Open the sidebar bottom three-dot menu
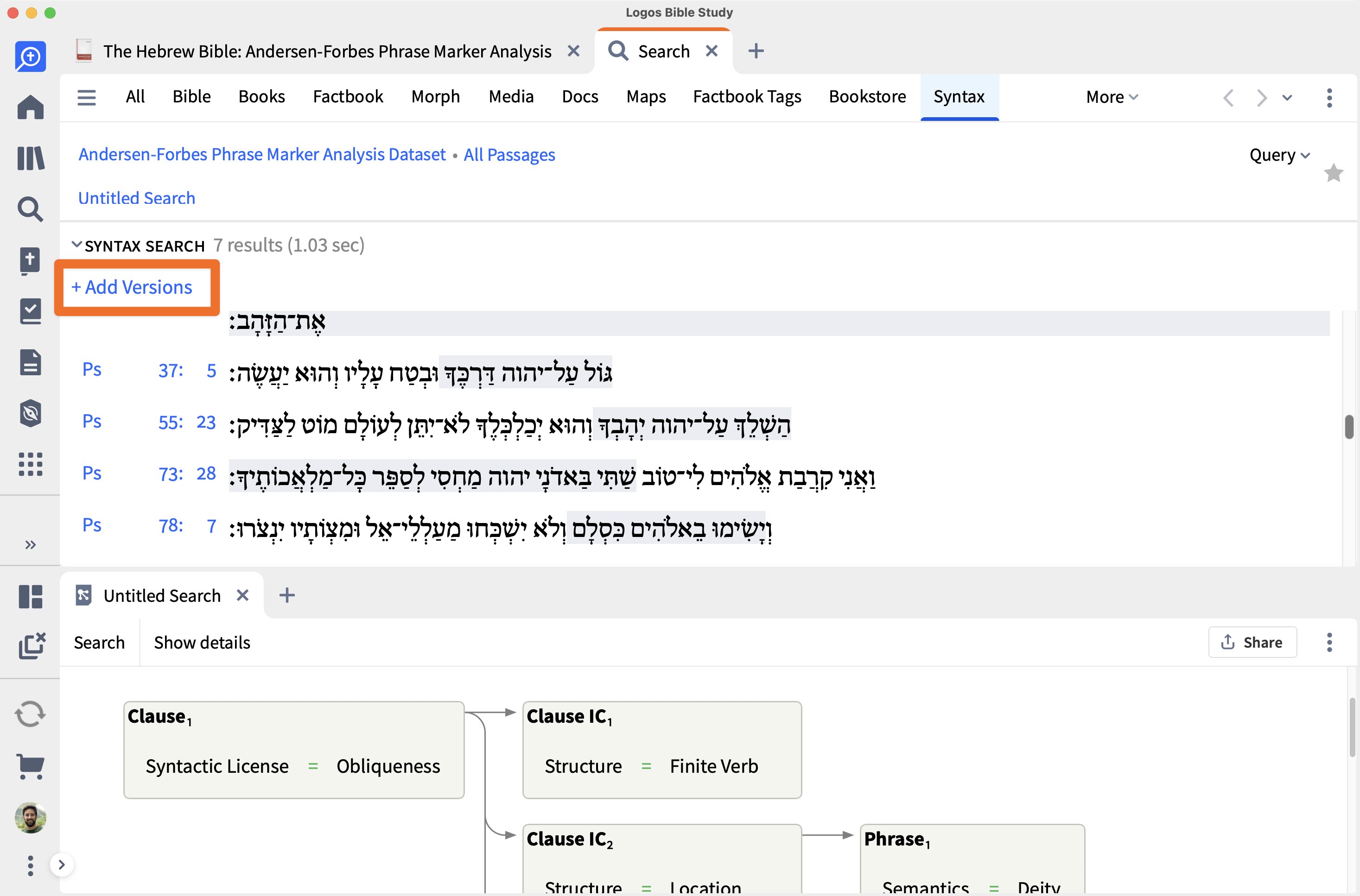The image size is (1360, 896). click(30, 866)
